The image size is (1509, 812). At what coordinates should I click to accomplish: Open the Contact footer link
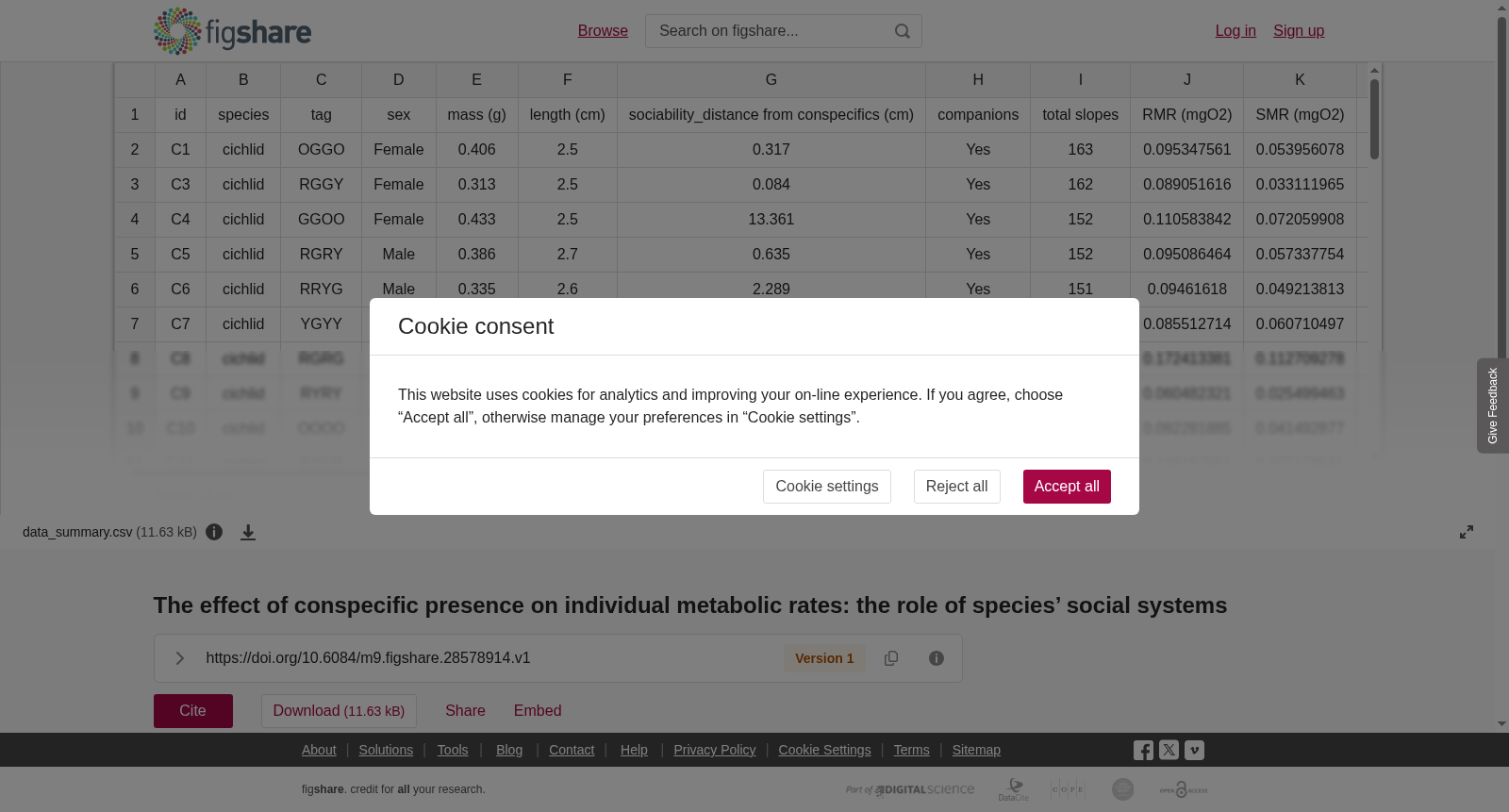(x=572, y=750)
